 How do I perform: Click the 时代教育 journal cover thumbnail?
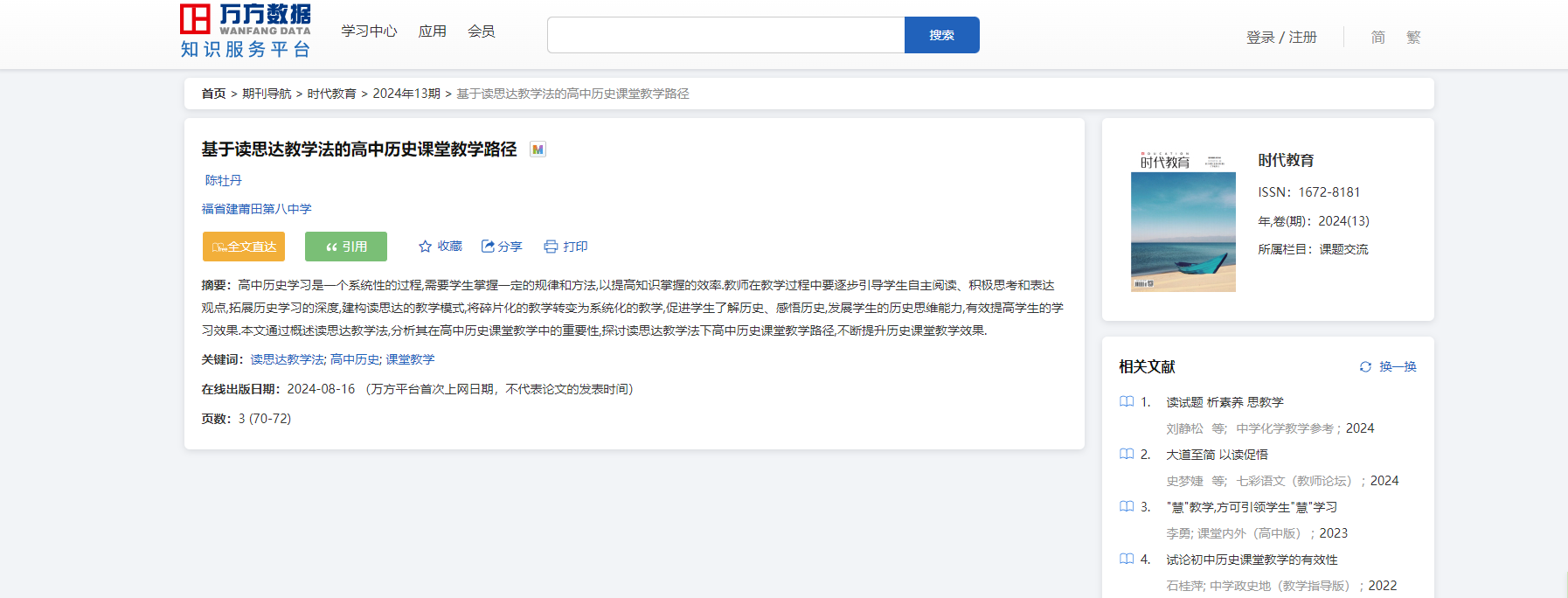pyautogui.click(x=1183, y=222)
